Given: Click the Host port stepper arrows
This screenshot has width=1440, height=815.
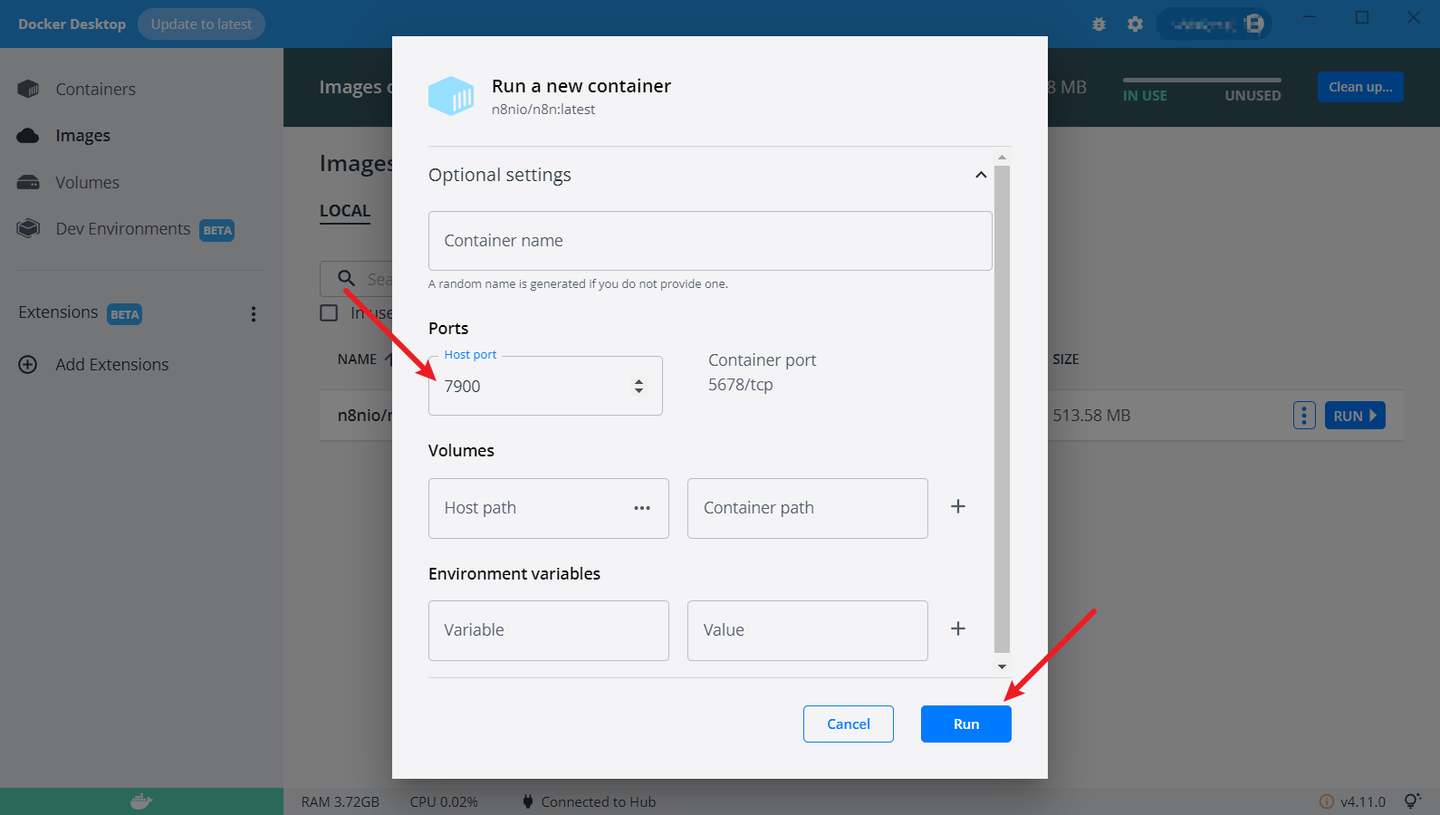Looking at the screenshot, I should point(639,386).
